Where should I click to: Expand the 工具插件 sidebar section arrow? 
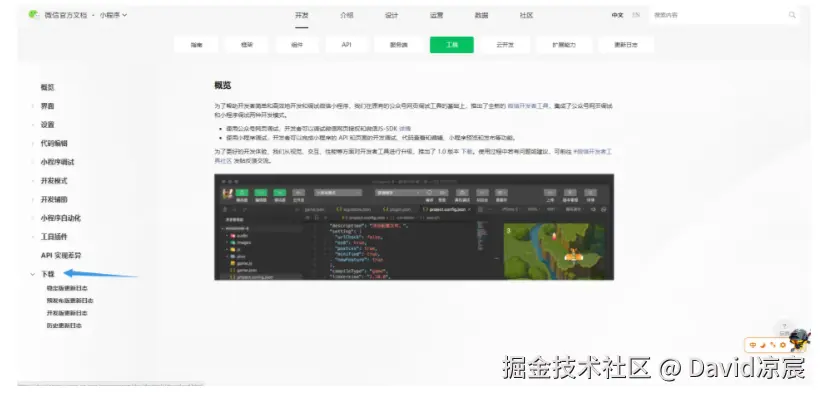(x=32, y=237)
